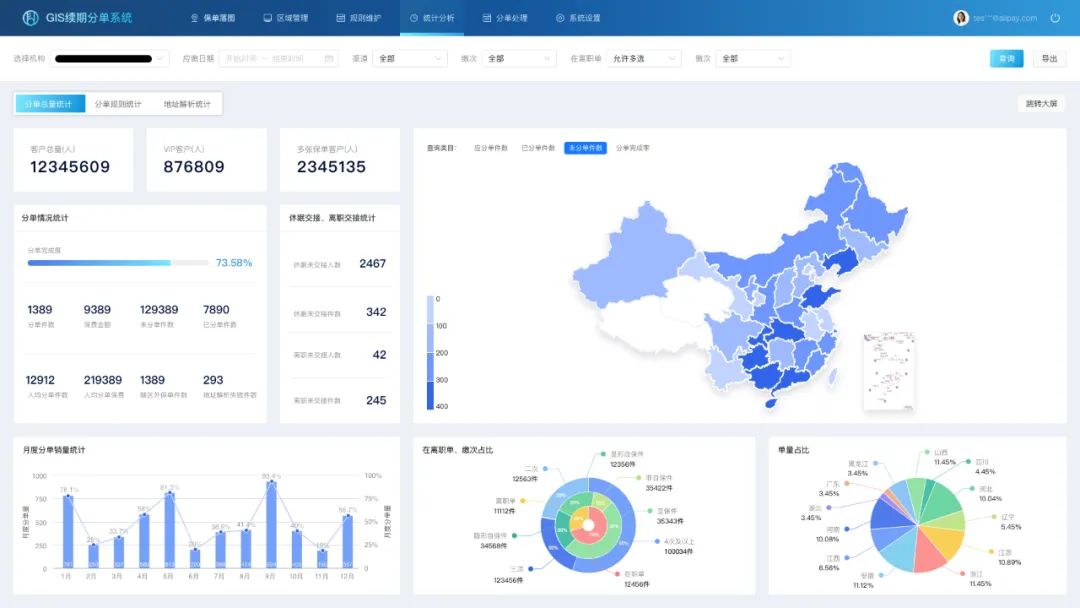
Task: Go to 系统设置 in top navigation
Action: [x=578, y=18]
